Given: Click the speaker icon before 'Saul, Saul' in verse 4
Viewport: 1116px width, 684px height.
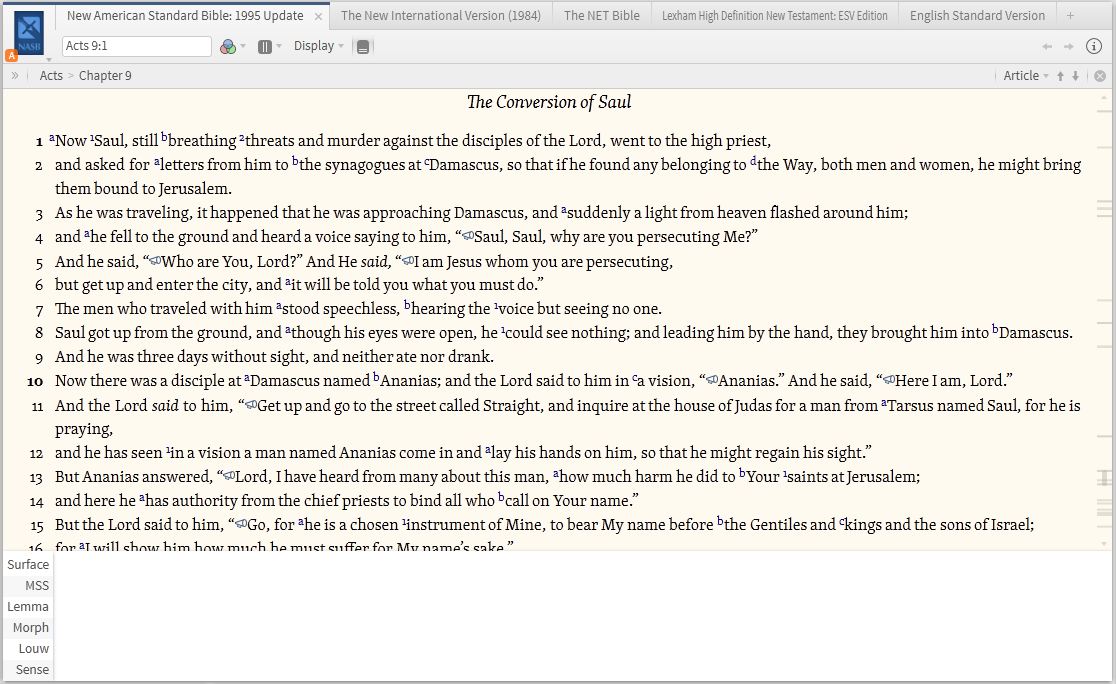Looking at the screenshot, I should pos(468,236).
